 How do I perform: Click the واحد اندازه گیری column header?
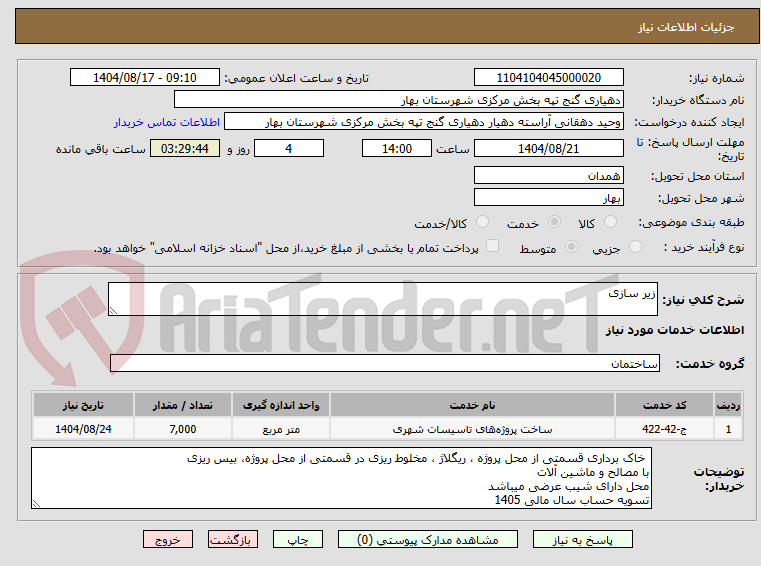pos(281,405)
